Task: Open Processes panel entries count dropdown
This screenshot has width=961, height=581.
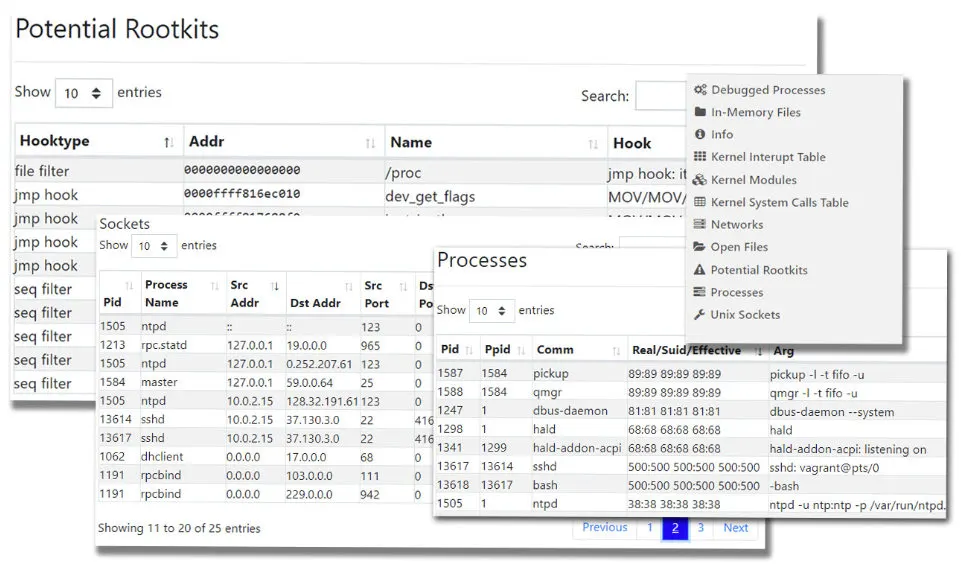Action: tap(492, 311)
